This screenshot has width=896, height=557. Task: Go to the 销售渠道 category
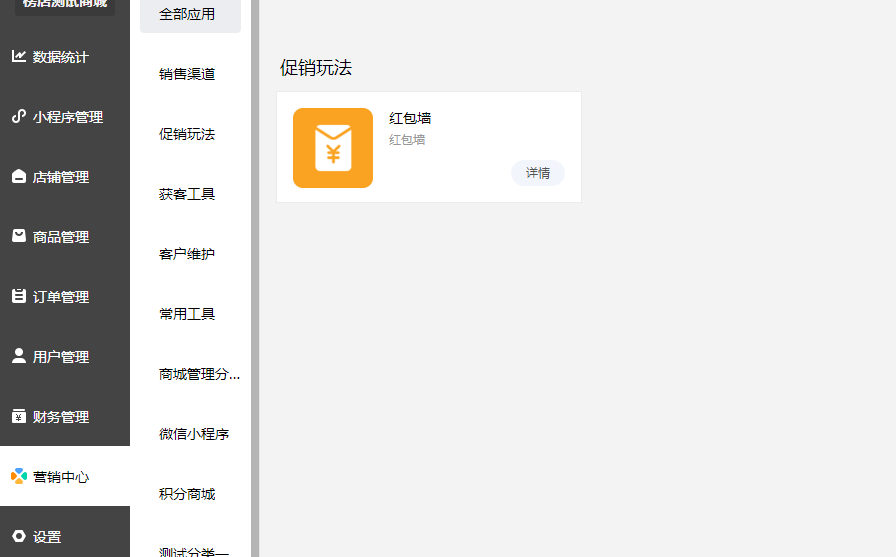(x=187, y=74)
